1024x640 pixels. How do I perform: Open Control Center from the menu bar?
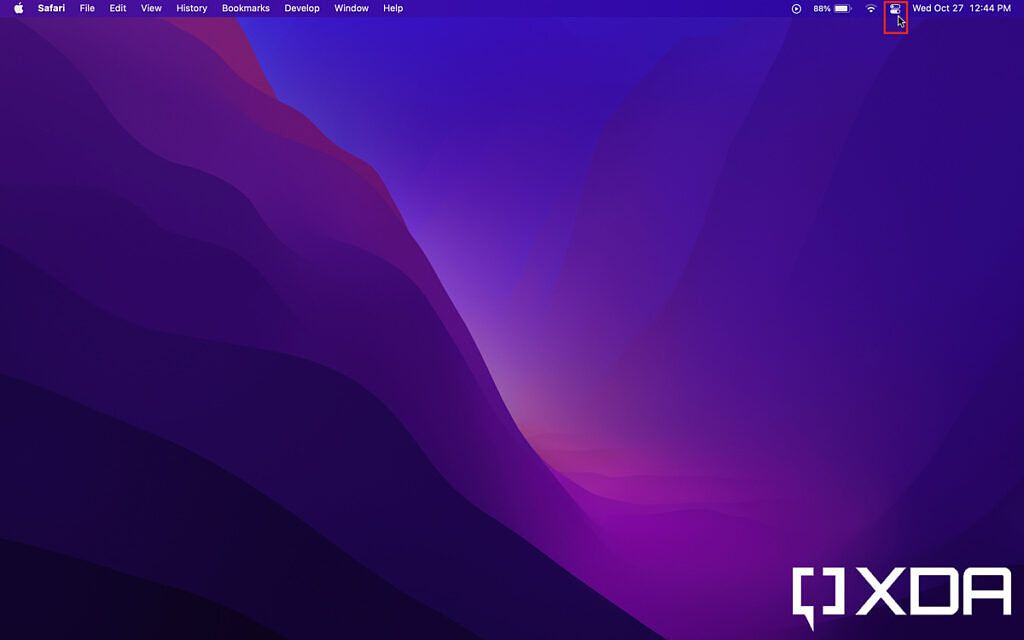[894, 8]
